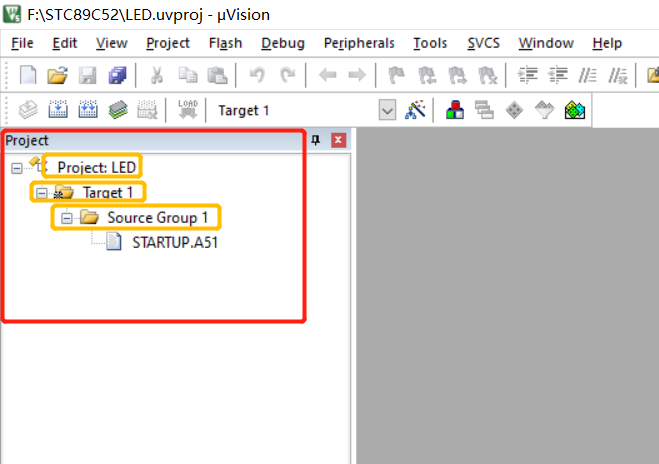Image resolution: width=659 pixels, height=464 pixels.
Task: Redo the last action
Action: tap(288, 76)
